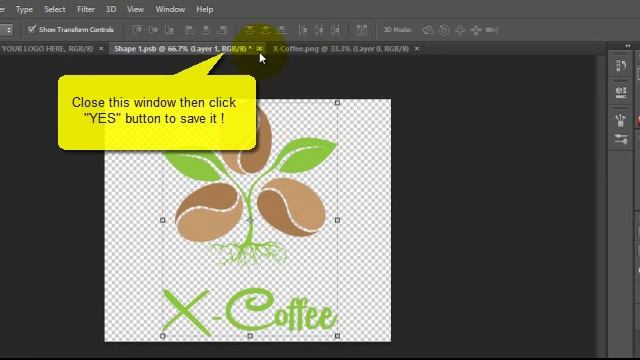Select the 3D Rotate mode icon
The image size is (640, 360).
click(428, 30)
